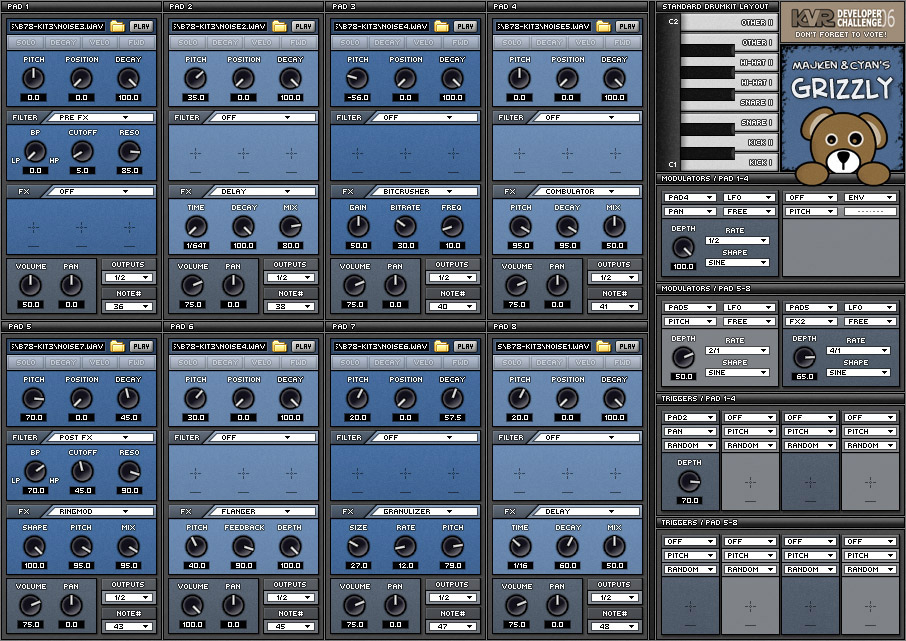Click Pad 5 filter BP mode knob
Viewport: 906px width, 641px height.
click(x=35, y=472)
